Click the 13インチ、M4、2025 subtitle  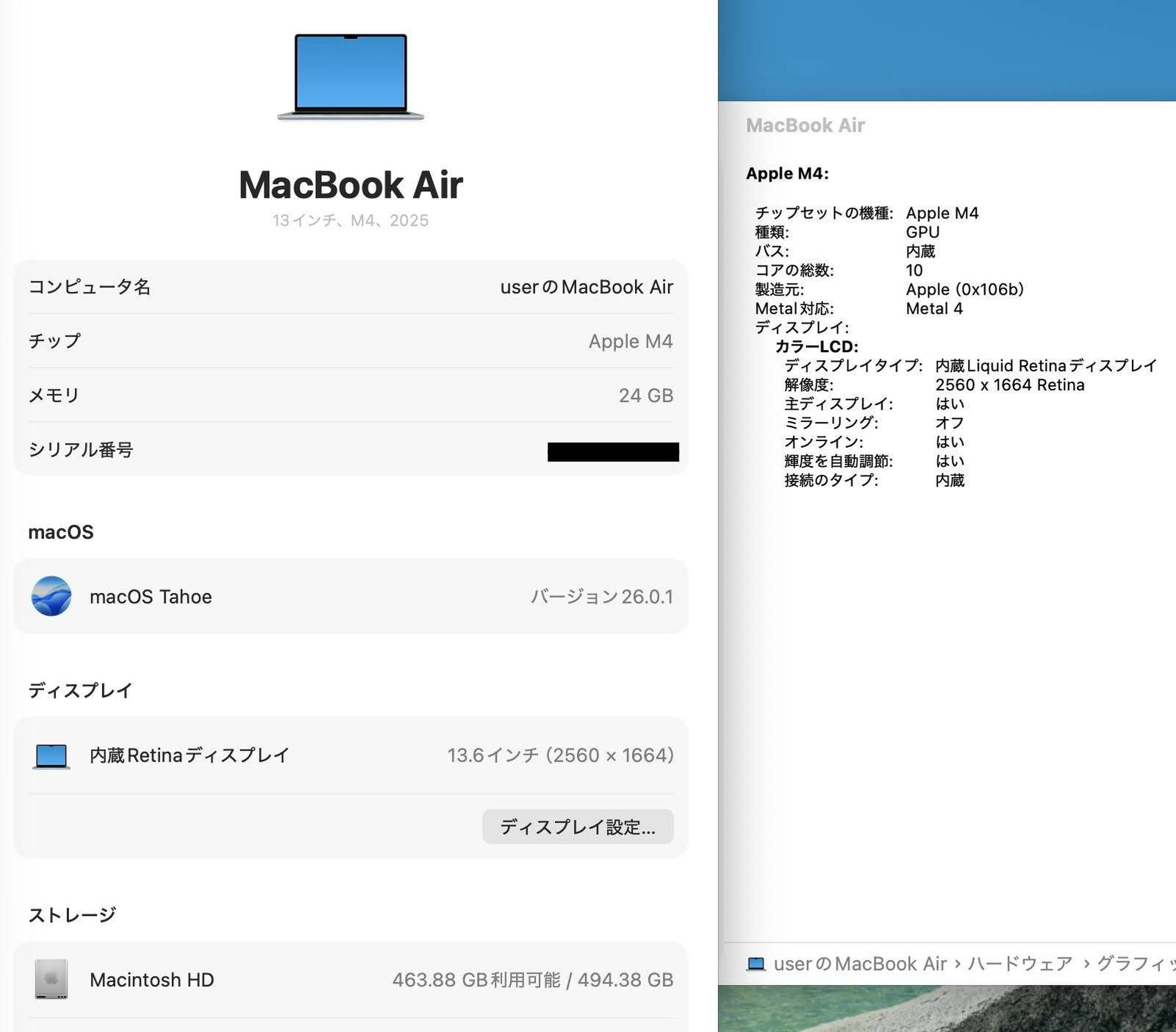coord(351,221)
